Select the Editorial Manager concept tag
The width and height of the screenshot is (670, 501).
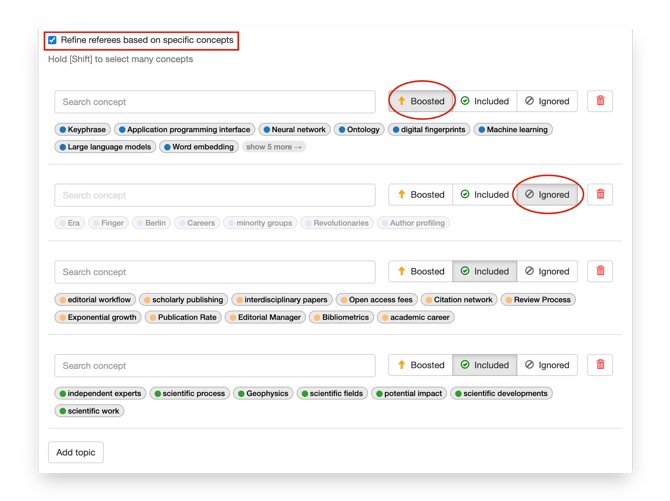click(x=265, y=318)
